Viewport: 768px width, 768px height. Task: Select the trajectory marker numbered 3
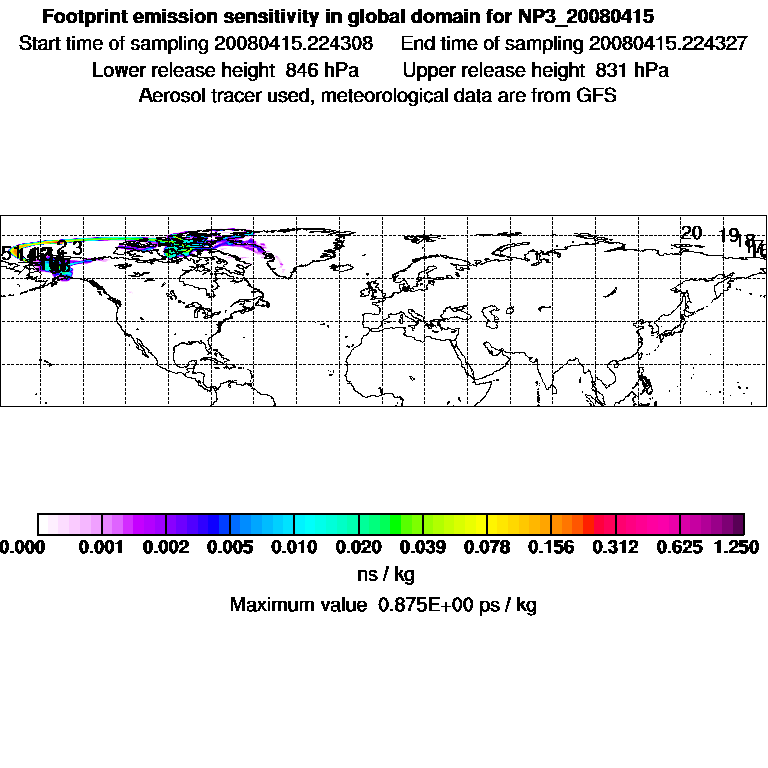pos(77,247)
